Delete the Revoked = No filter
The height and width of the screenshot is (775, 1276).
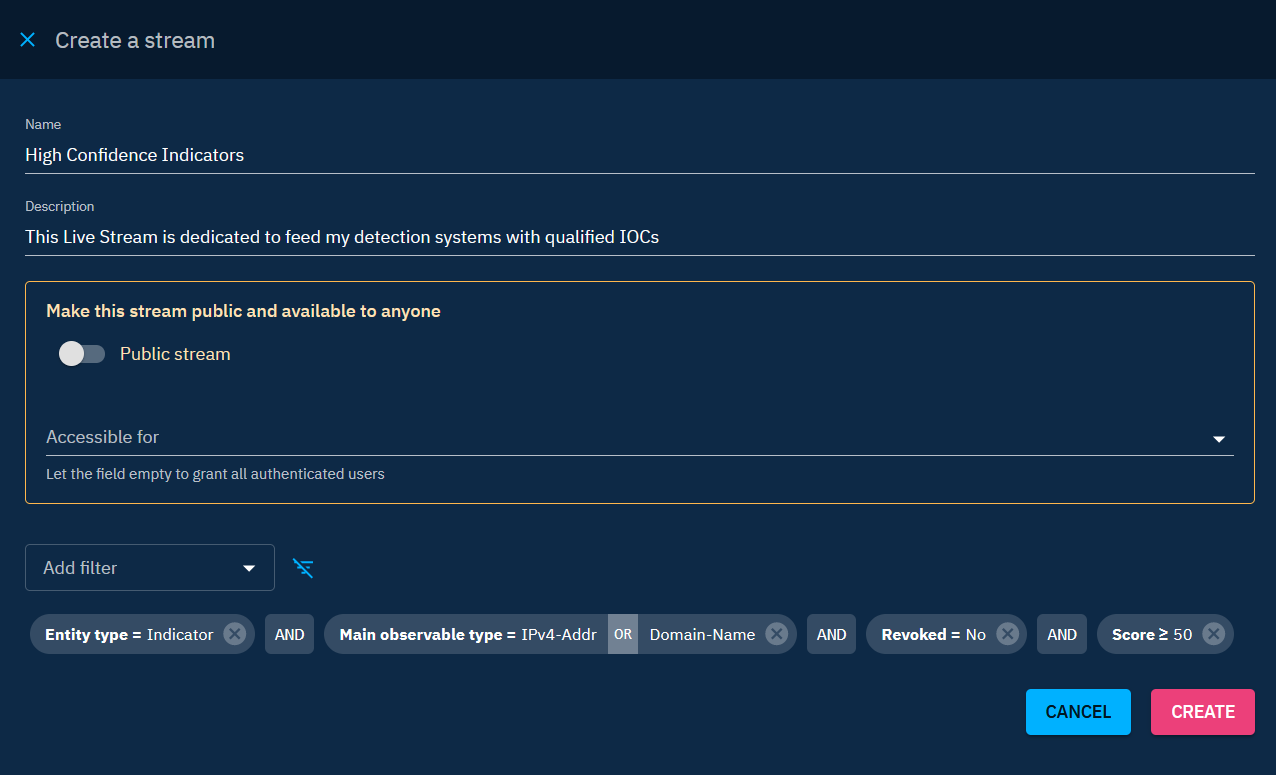1007,634
